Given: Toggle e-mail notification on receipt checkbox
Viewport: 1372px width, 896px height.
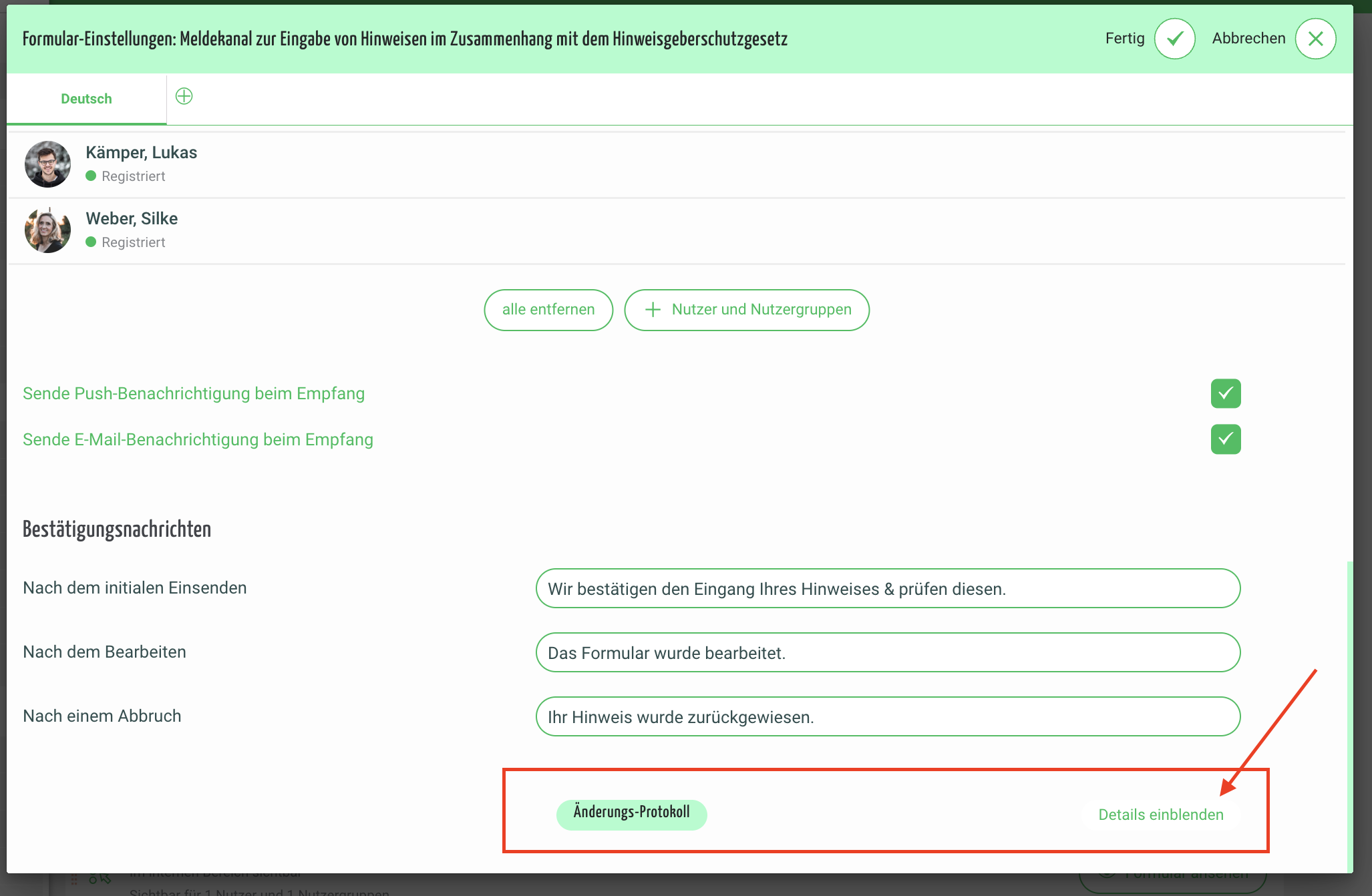Looking at the screenshot, I should [1225, 439].
